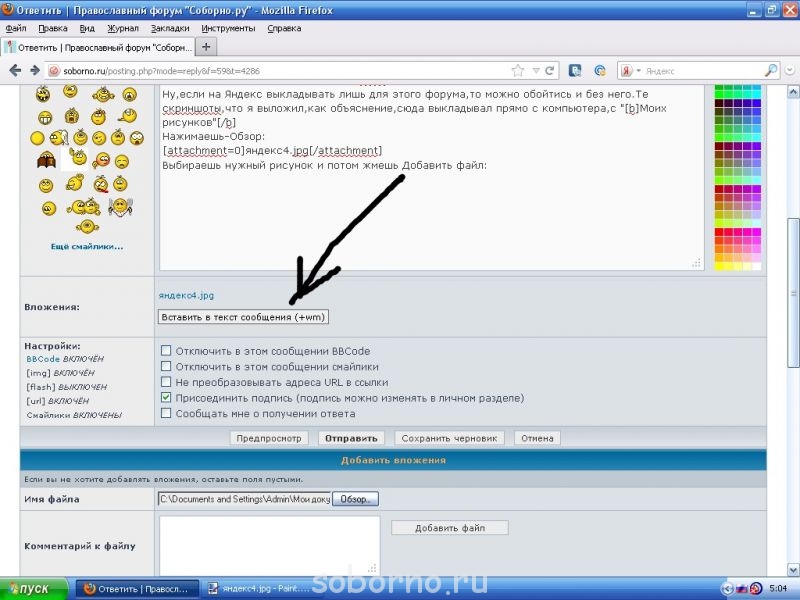Check 'Сообщать мне о получении ответа'
The width and height of the screenshot is (800, 600).
pyautogui.click(x=166, y=414)
